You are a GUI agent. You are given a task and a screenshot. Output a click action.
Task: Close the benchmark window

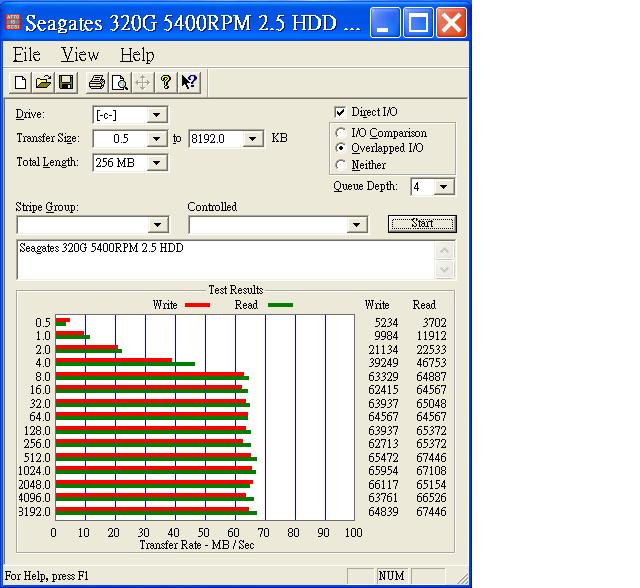coord(451,22)
